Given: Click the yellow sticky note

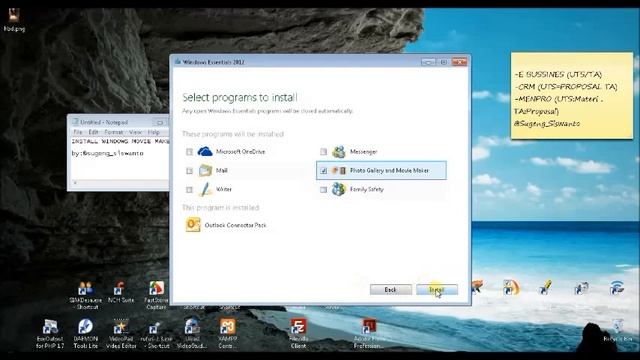Looking at the screenshot, I should click(571, 95).
